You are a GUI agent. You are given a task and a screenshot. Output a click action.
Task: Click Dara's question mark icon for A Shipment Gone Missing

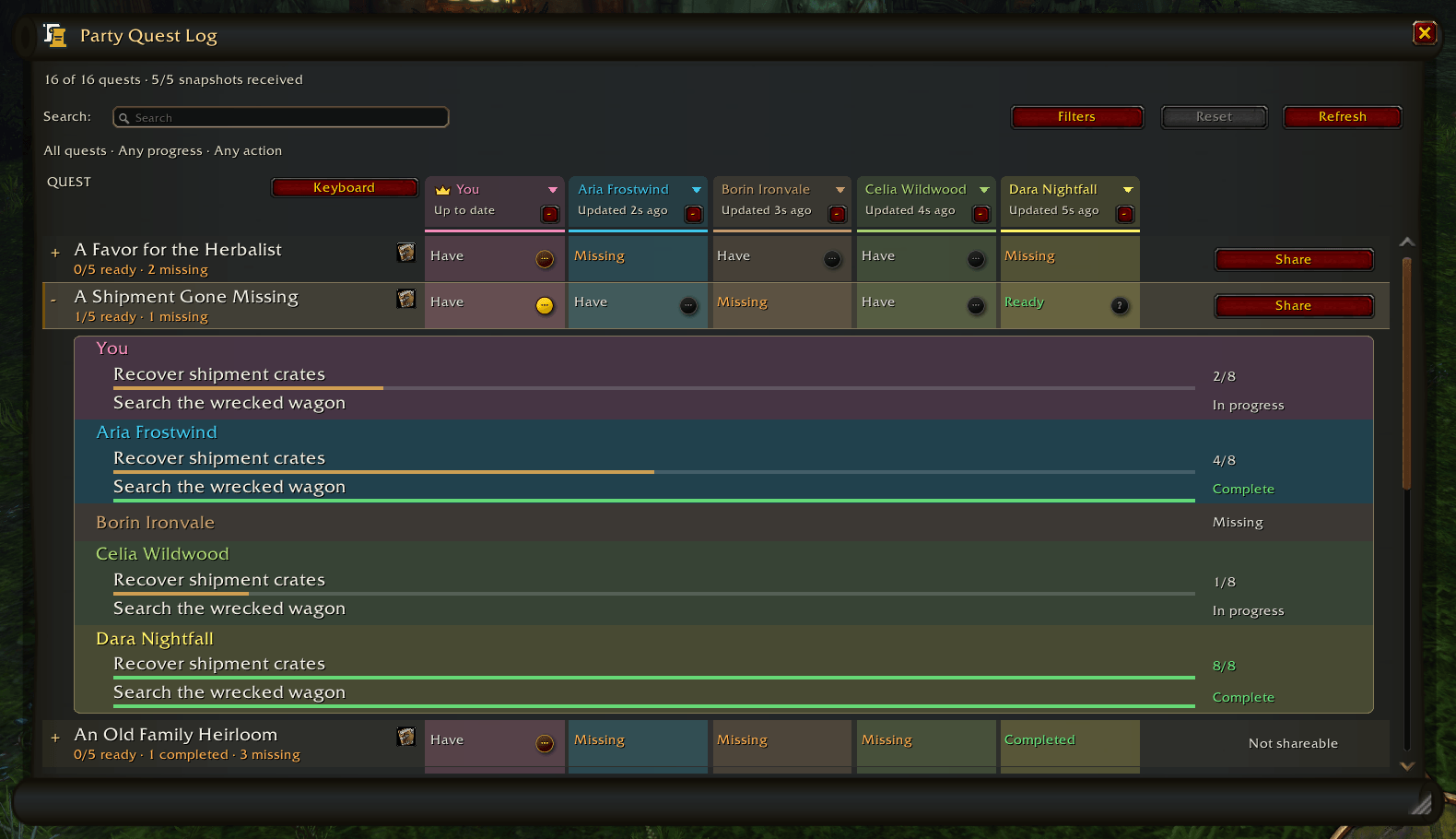(1120, 306)
